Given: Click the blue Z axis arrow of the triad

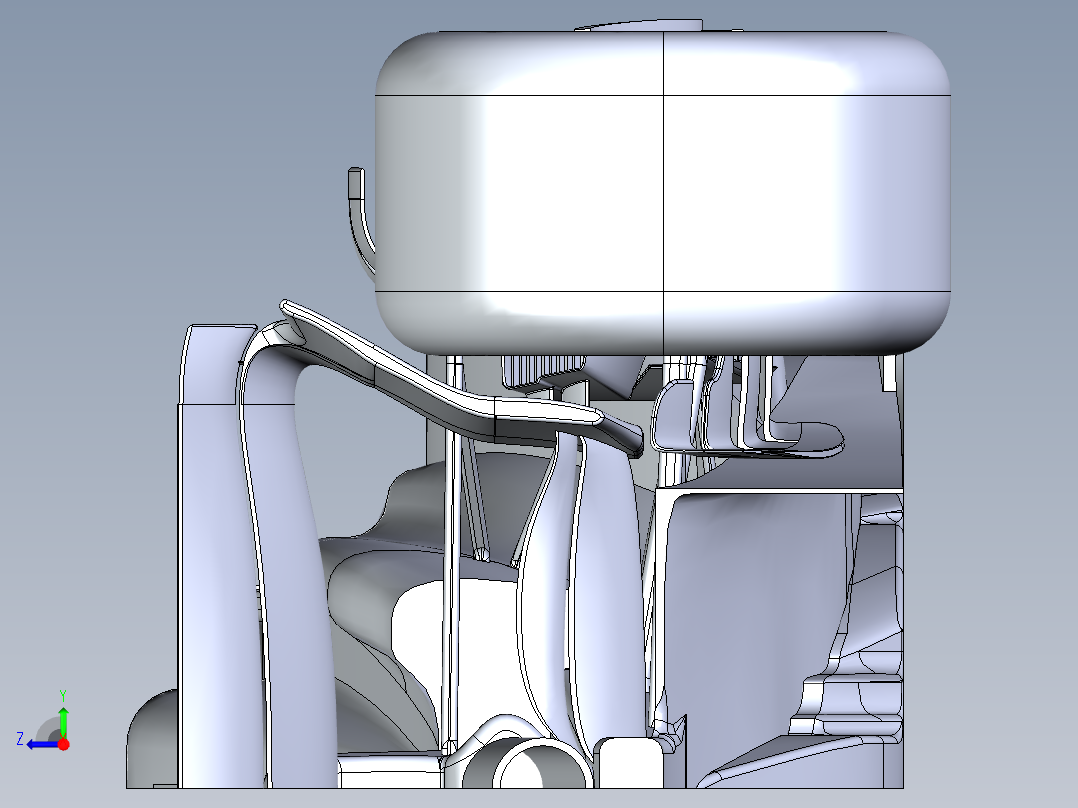Looking at the screenshot, I should 43,745.
